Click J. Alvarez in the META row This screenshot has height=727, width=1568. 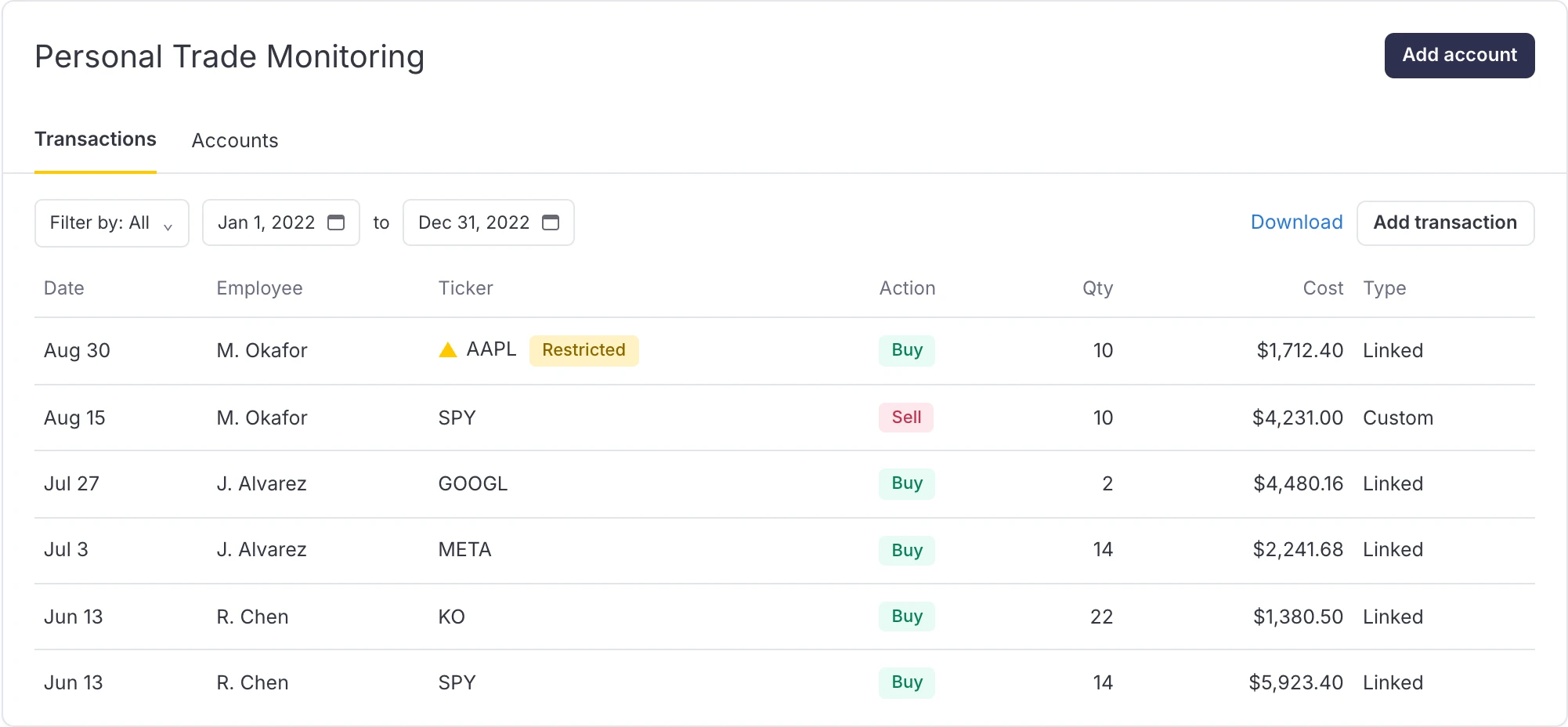[262, 549]
